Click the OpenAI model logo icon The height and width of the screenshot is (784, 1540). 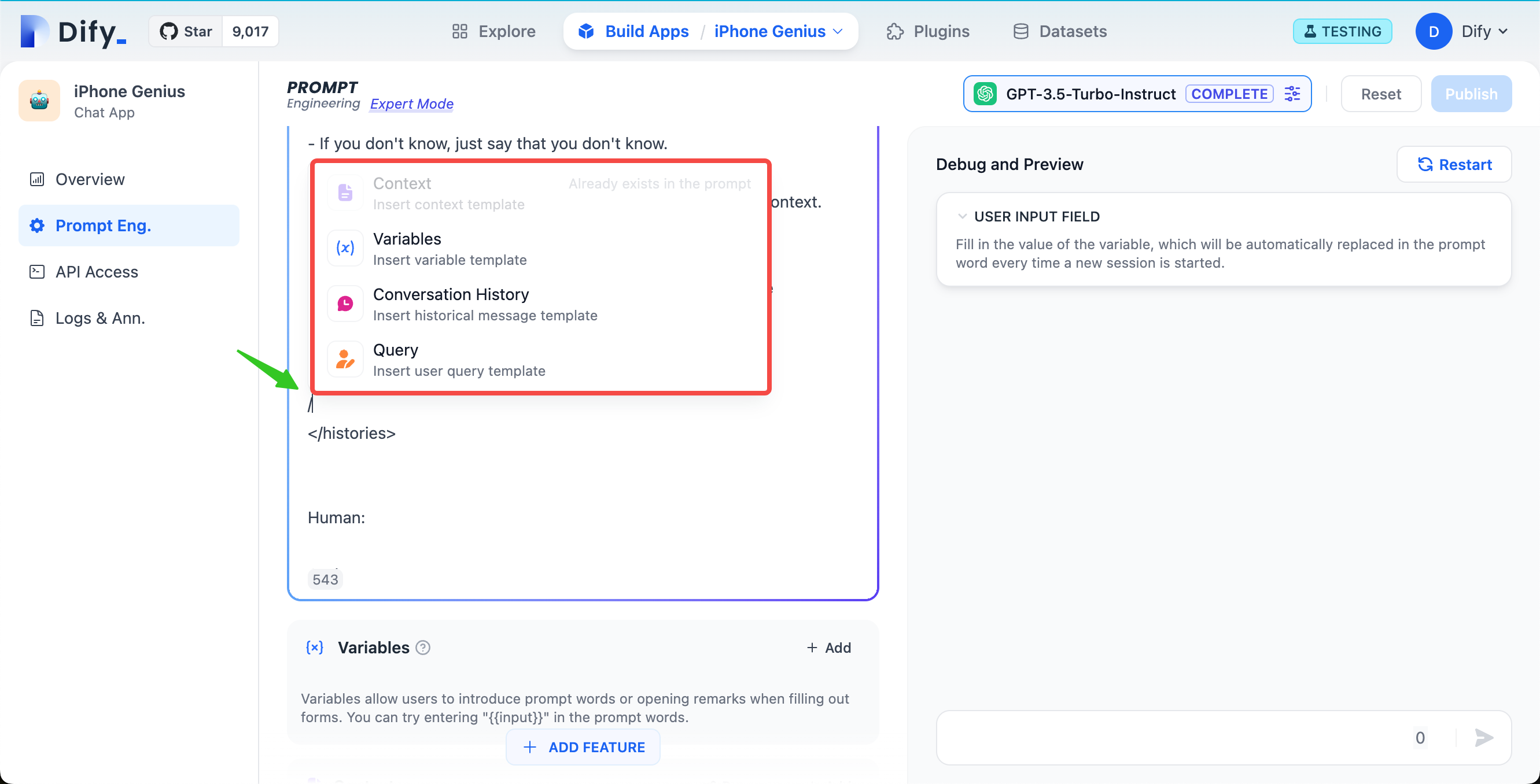click(985, 94)
